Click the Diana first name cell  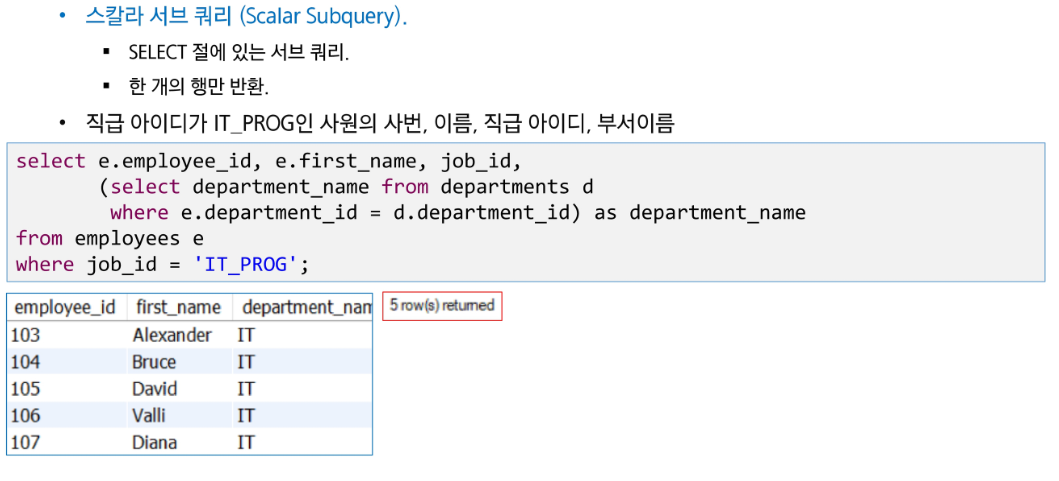coord(181,442)
